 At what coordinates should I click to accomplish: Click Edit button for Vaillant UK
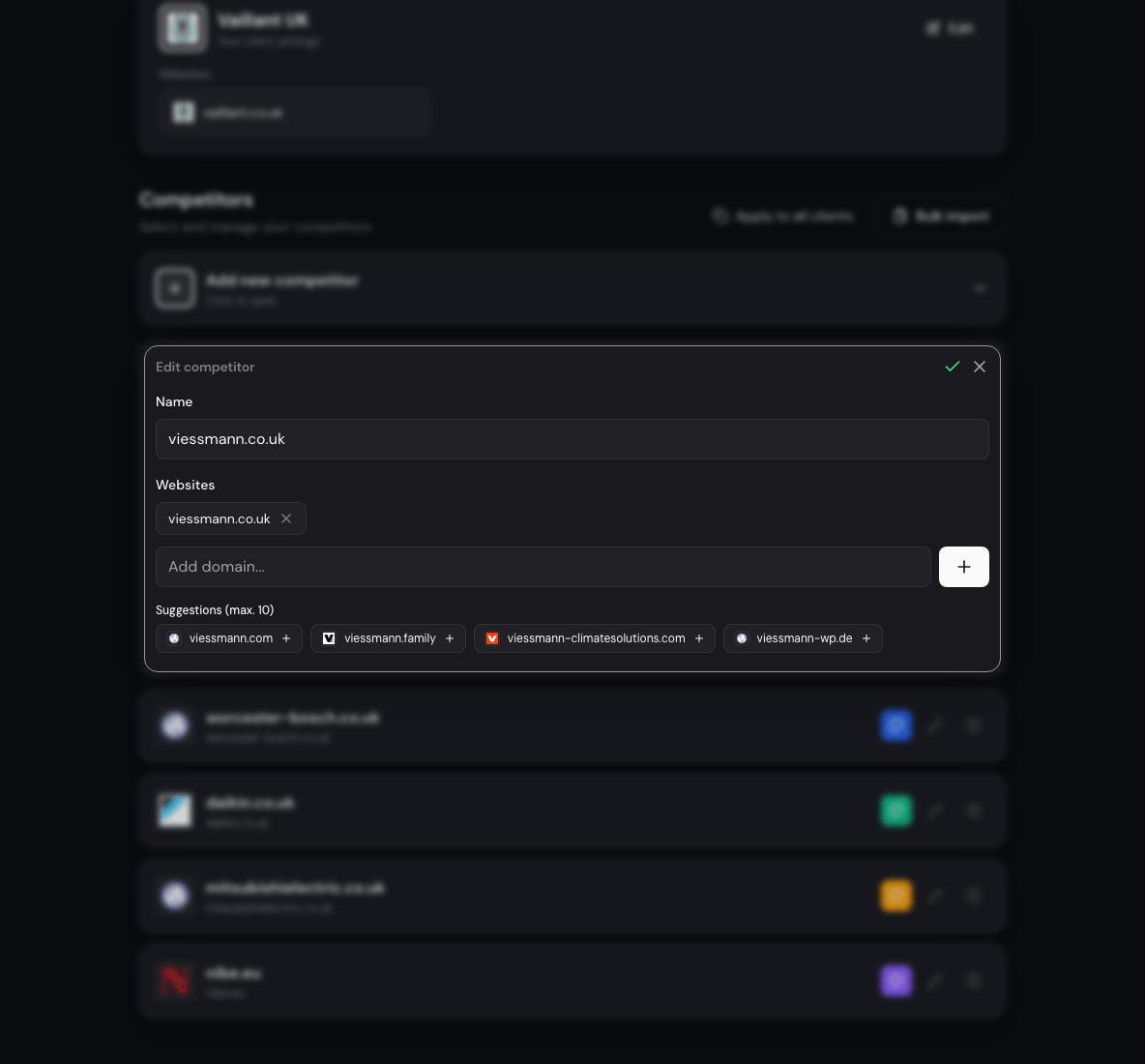(x=950, y=28)
